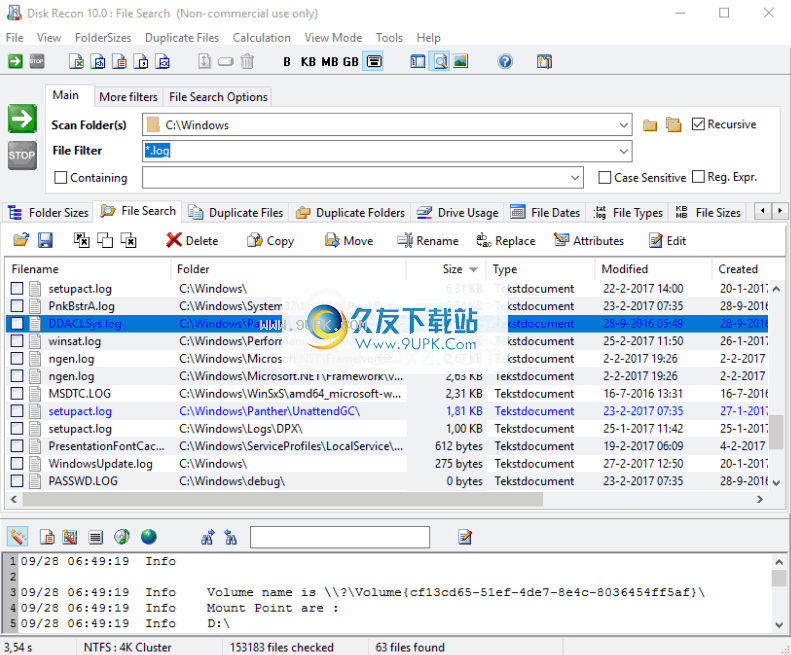Switch to File Search Options tab
The image size is (791, 655).
(x=218, y=97)
